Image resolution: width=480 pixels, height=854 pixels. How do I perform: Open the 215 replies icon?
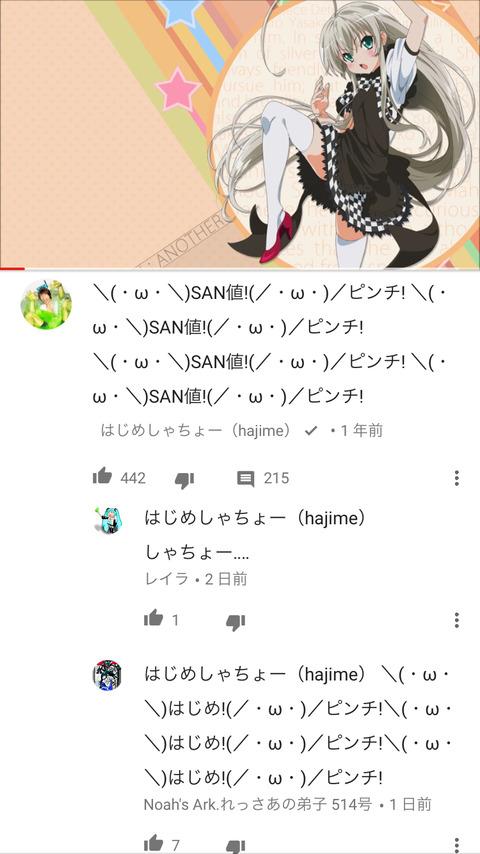pos(246,479)
